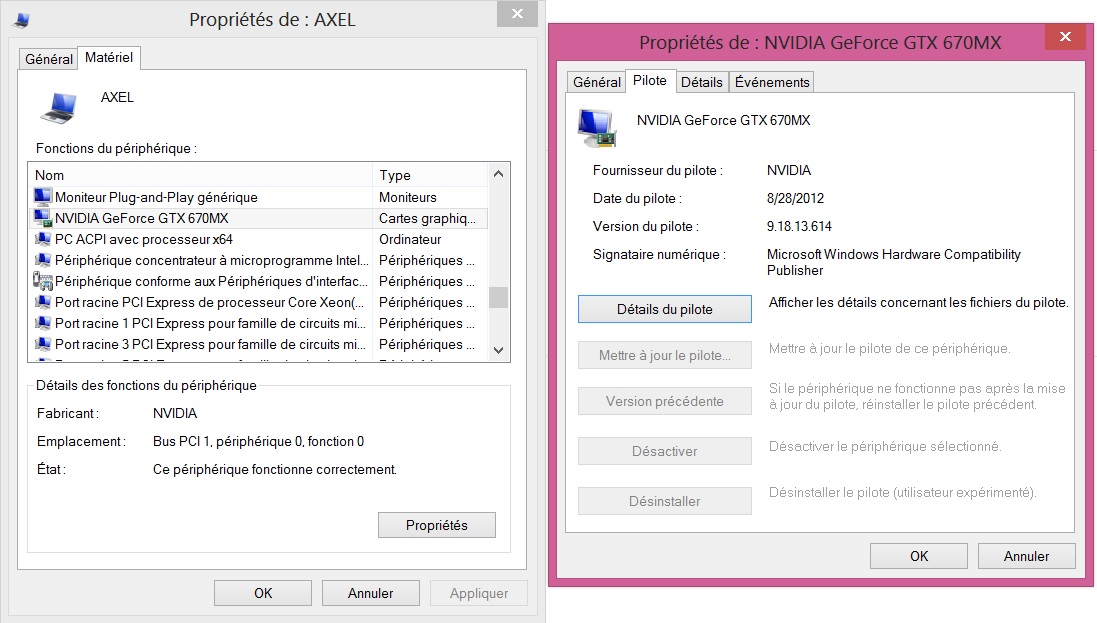Click icon beside Périphérique conforme aux Périphériques d'interface
This screenshot has width=1097, height=623.
pos(43,281)
